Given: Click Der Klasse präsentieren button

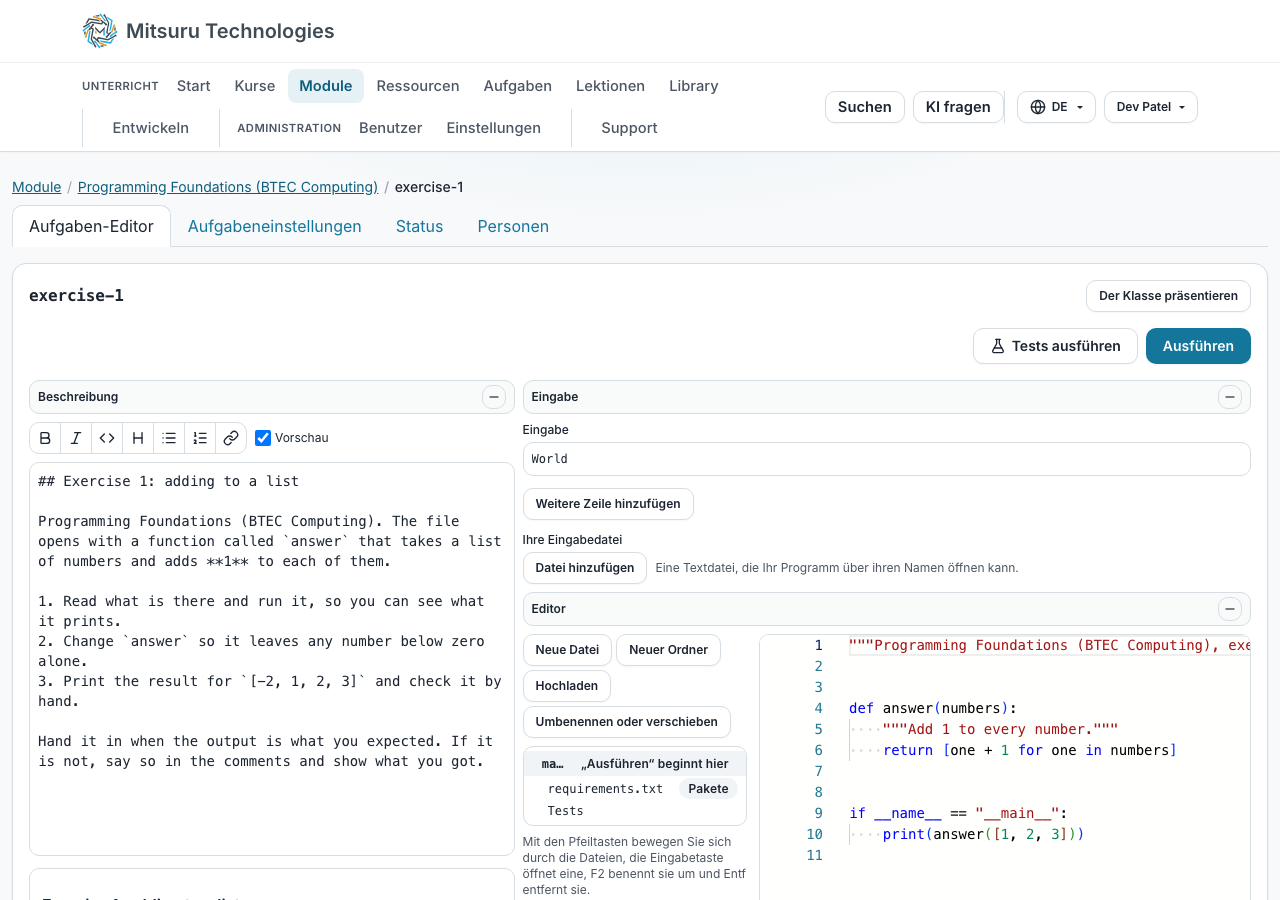Looking at the screenshot, I should pos(1168,296).
